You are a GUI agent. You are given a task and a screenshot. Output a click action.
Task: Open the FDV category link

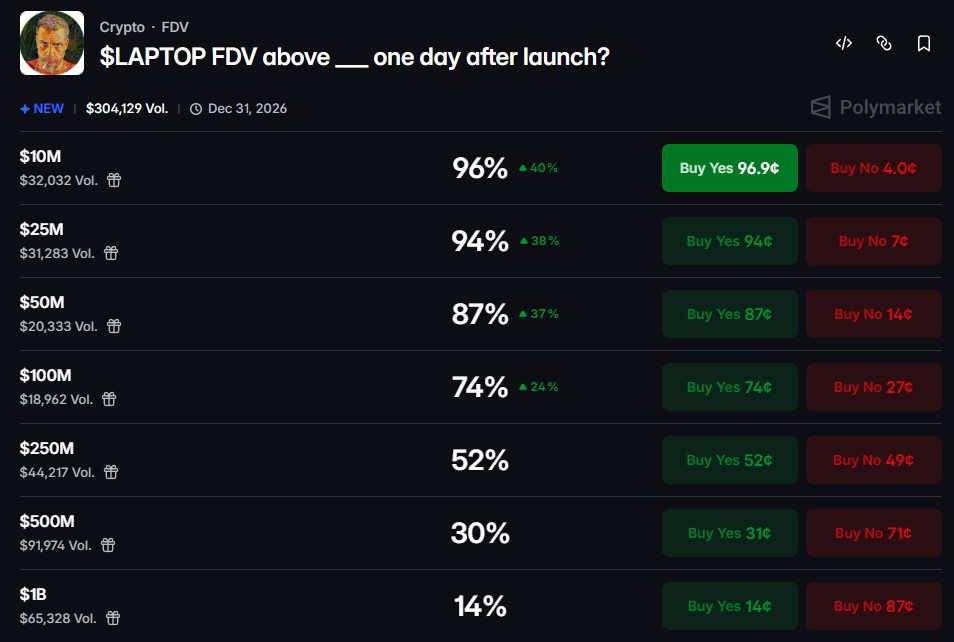[175, 27]
